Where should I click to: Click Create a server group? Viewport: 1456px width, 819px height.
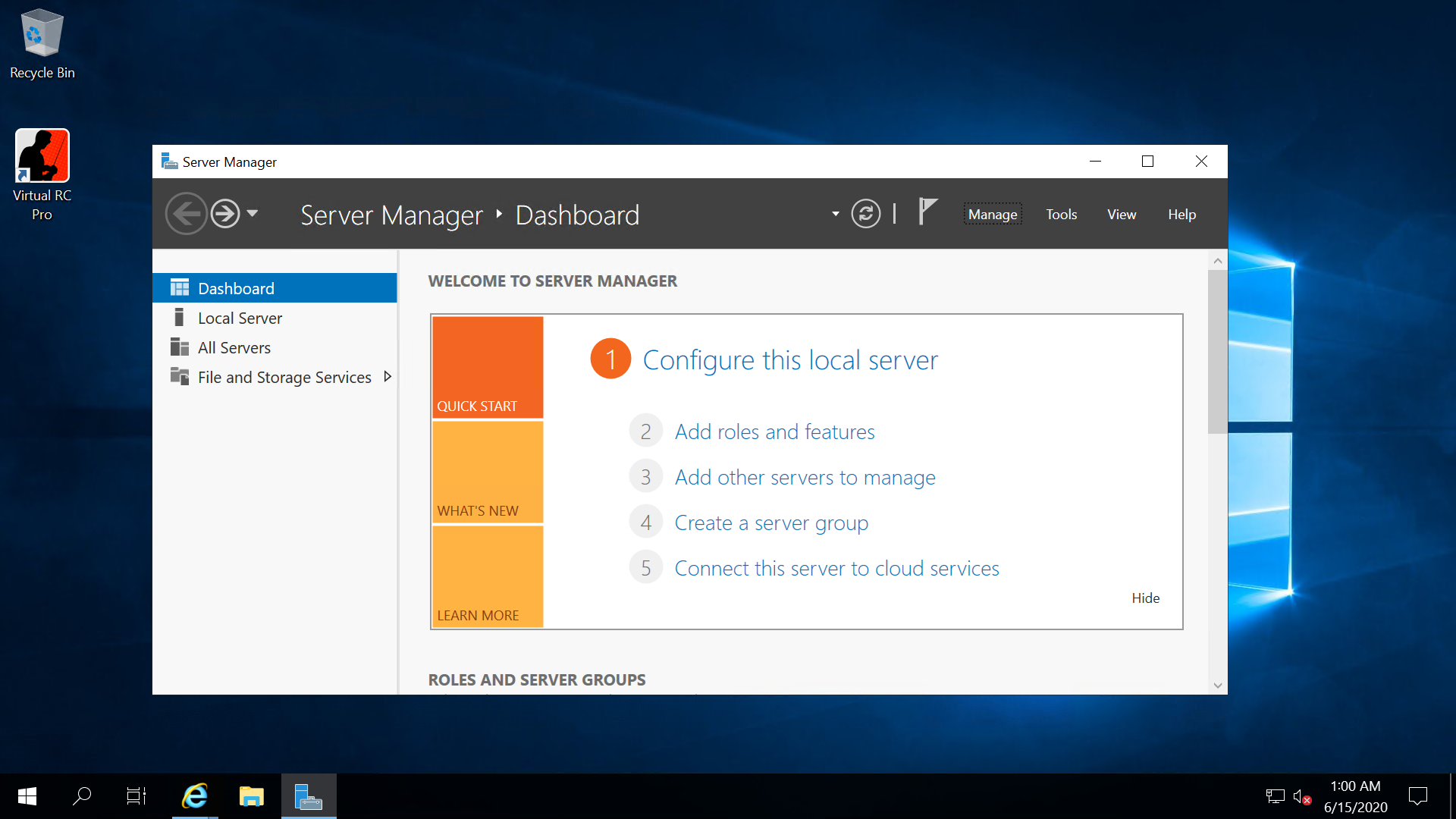771,522
